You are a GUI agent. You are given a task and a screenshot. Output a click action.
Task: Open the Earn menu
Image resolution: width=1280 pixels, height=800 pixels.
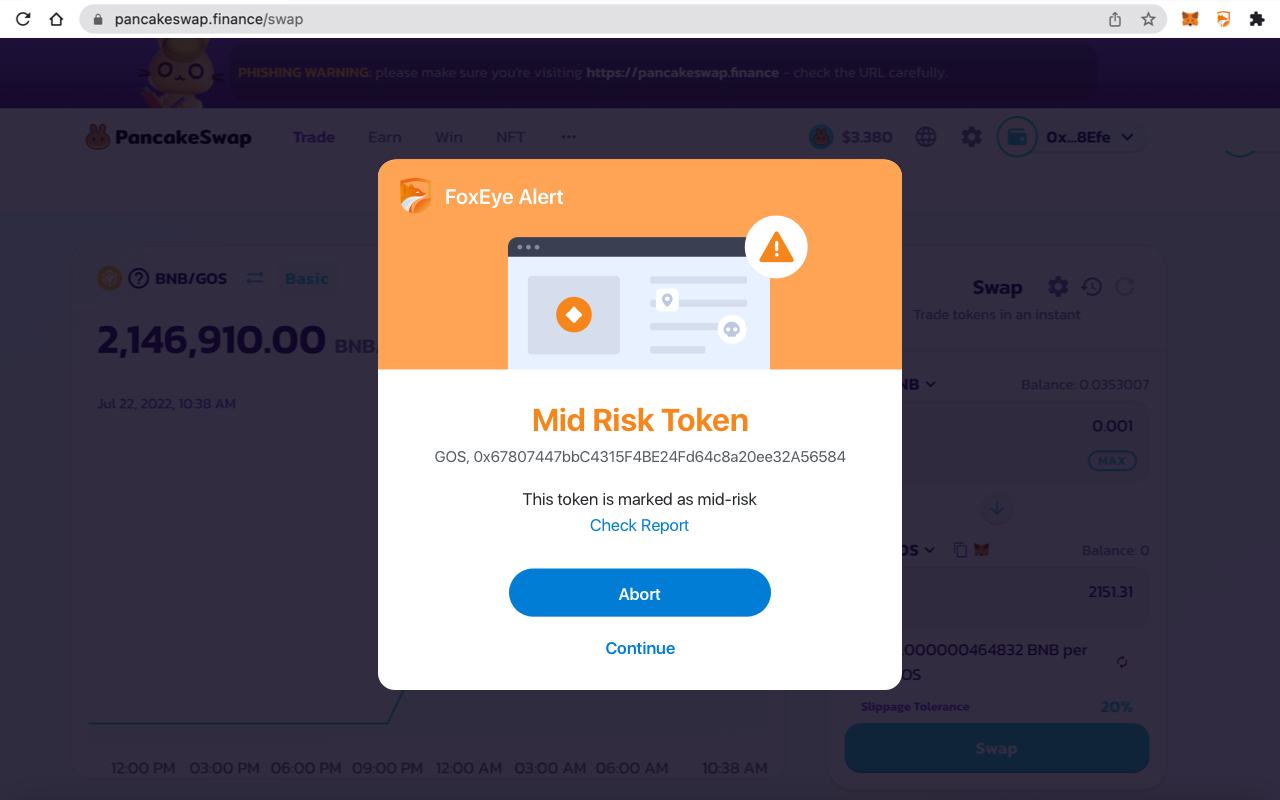pyautogui.click(x=384, y=137)
